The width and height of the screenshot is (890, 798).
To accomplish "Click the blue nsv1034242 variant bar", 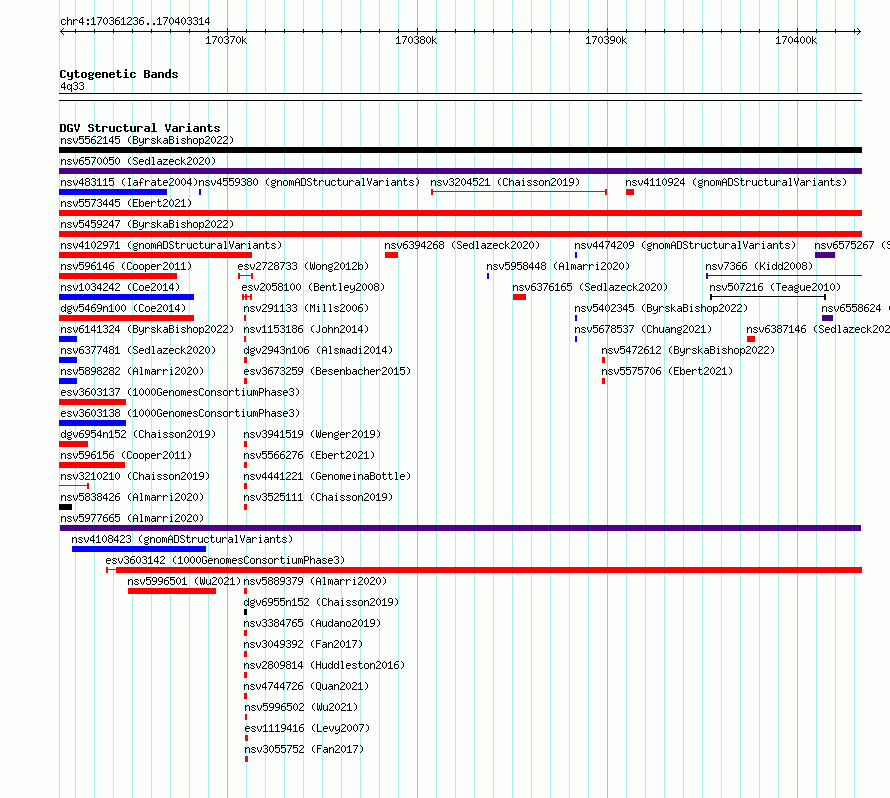I will tap(127, 297).
